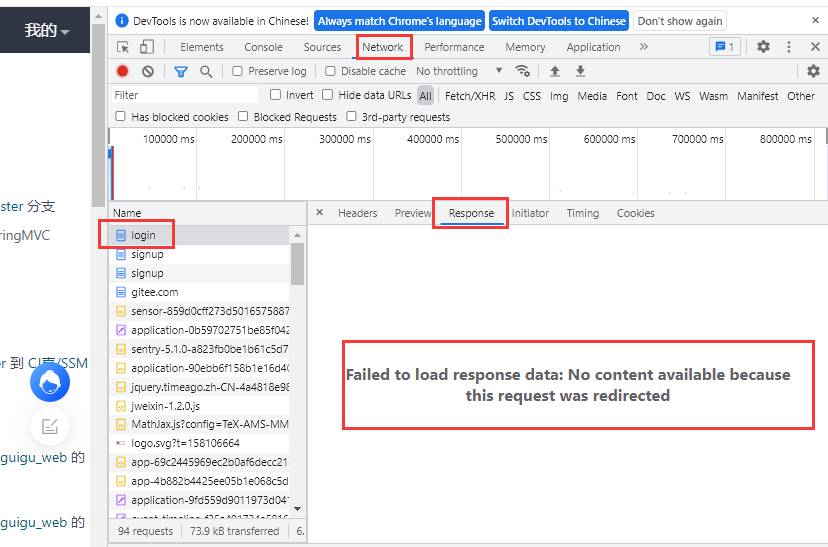The image size is (828, 547).
Task: Toggle 3rd-party requests checkbox
Action: point(351,116)
